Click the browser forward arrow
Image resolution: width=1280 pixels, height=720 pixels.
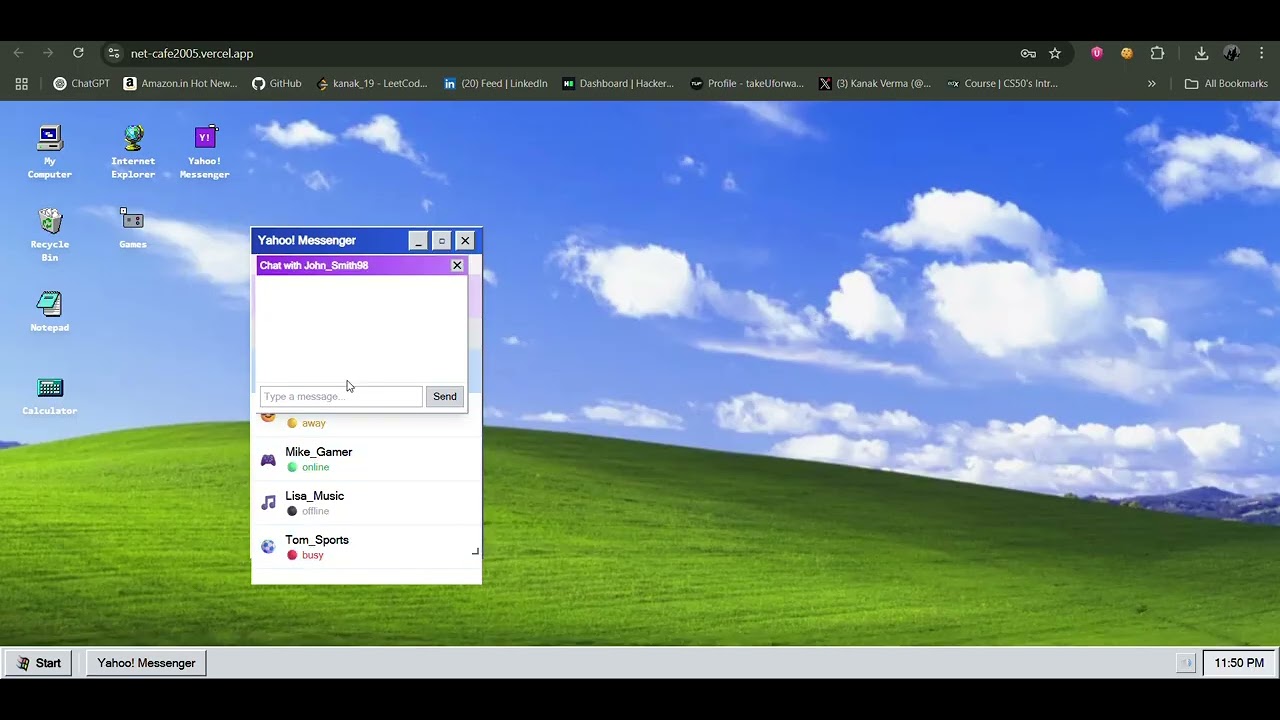48,53
